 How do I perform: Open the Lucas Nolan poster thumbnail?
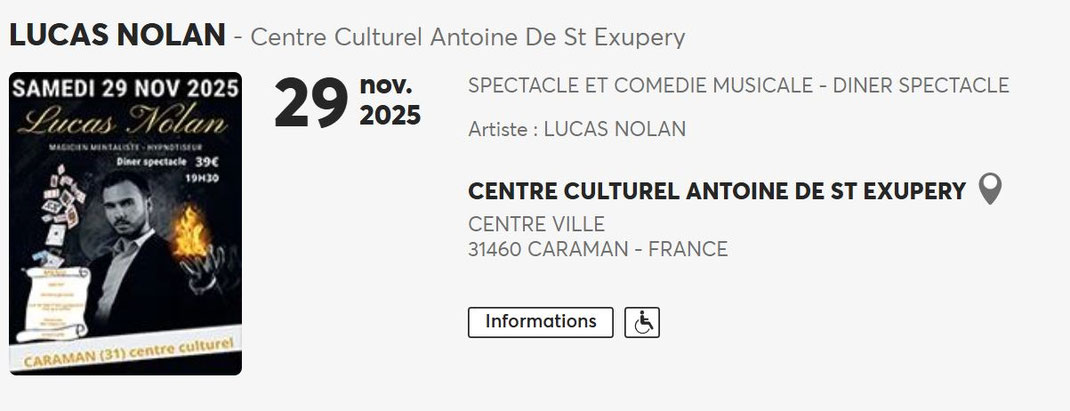pos(126,224)
